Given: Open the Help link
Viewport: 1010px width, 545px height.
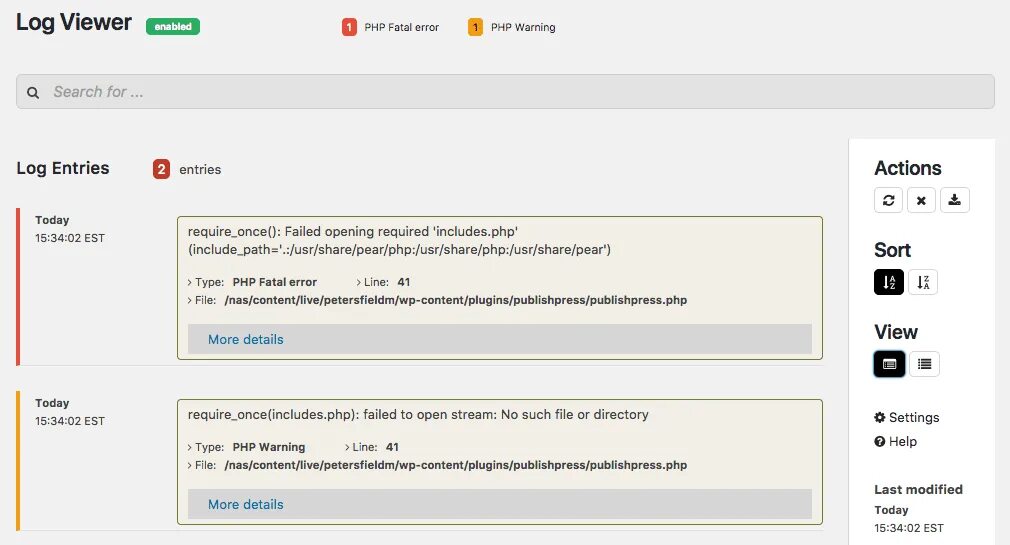Looking at the screenshot, I should tap(896, 441).
